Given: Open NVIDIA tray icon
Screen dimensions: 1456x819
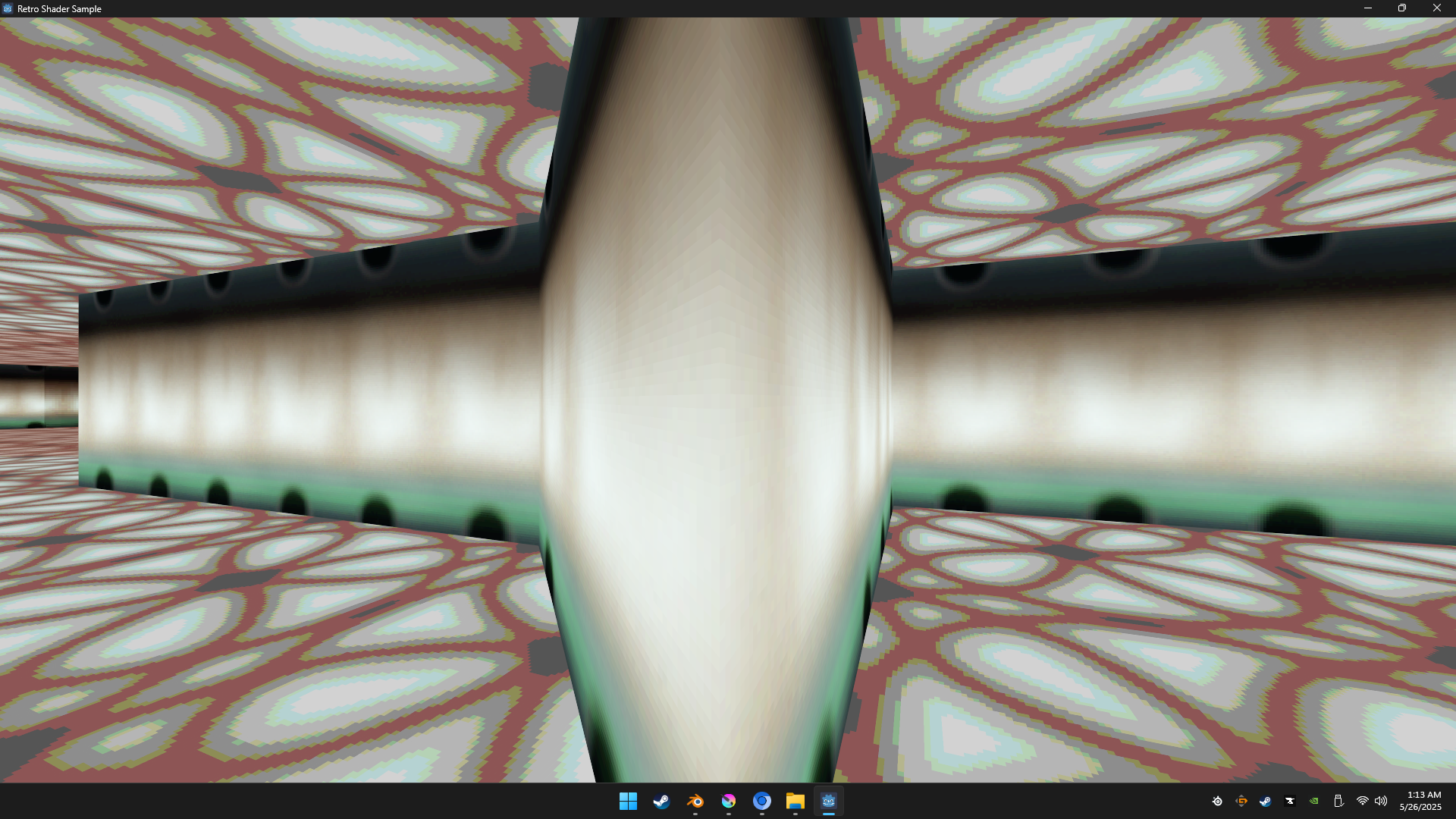Looking at the screenshot, I should [x=1314, y=801].
